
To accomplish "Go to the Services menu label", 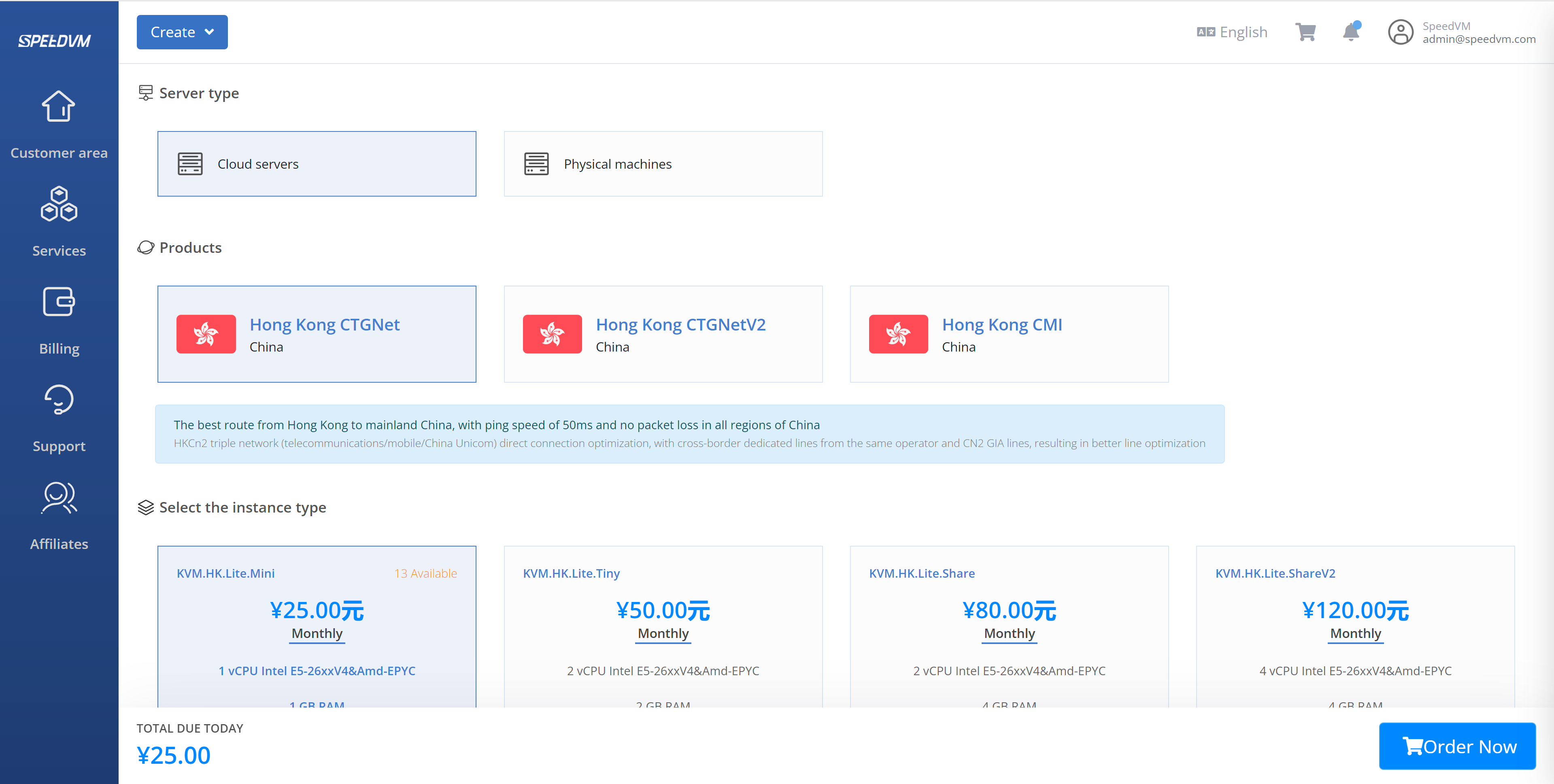I will (59, 251).
